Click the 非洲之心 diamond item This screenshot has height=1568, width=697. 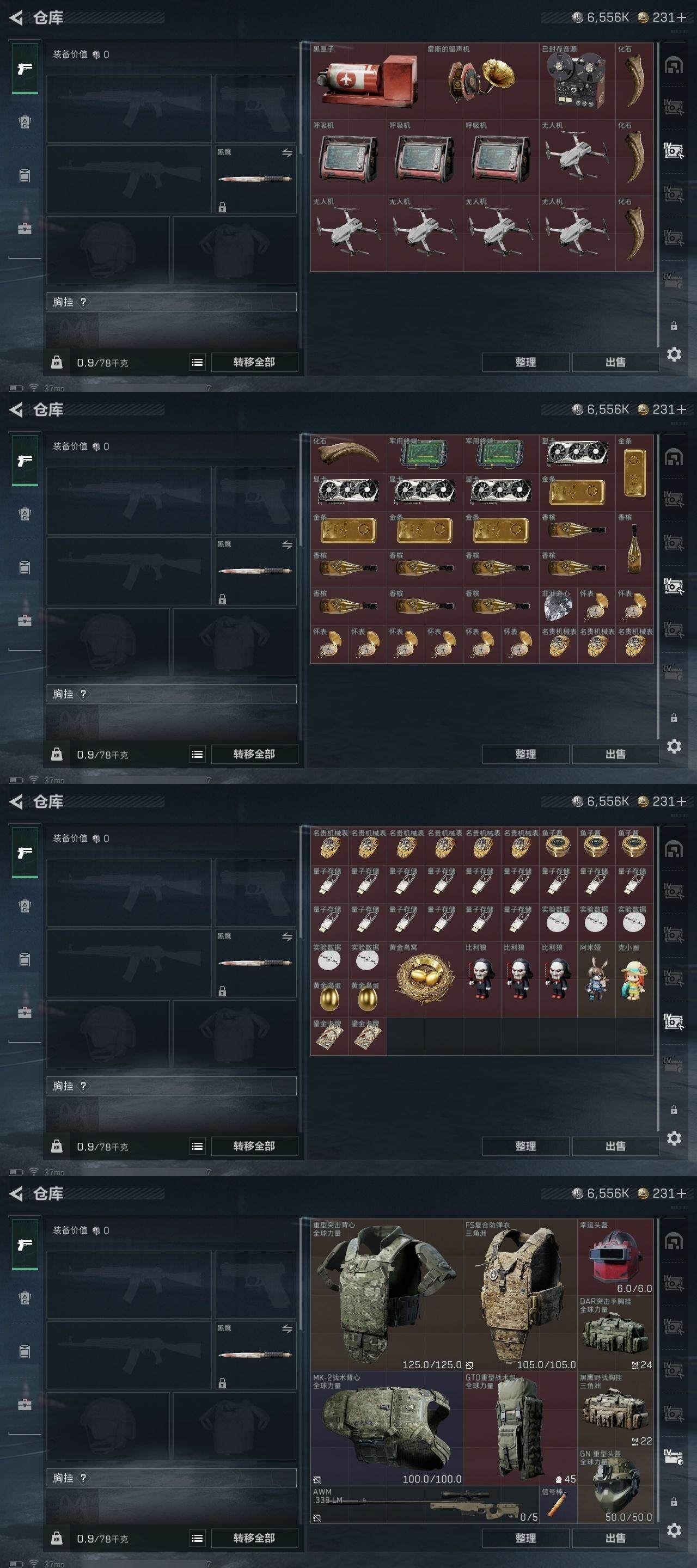(558, 607)
